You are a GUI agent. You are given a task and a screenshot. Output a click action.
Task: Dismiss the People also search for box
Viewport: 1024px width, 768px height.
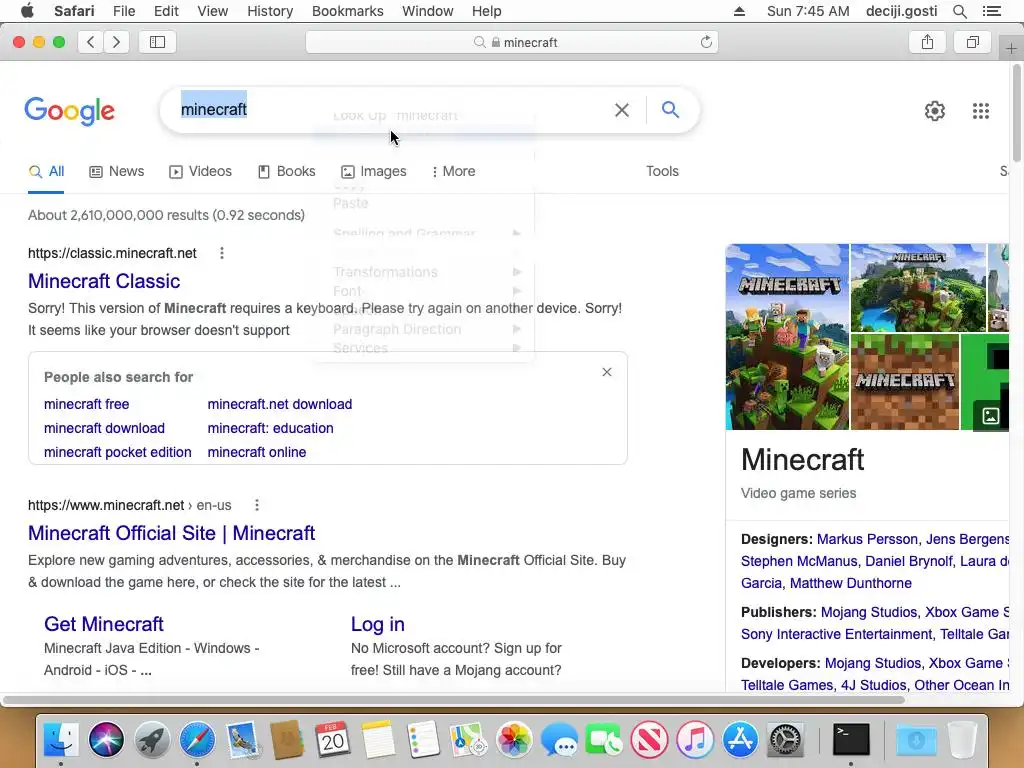point(607,372)
